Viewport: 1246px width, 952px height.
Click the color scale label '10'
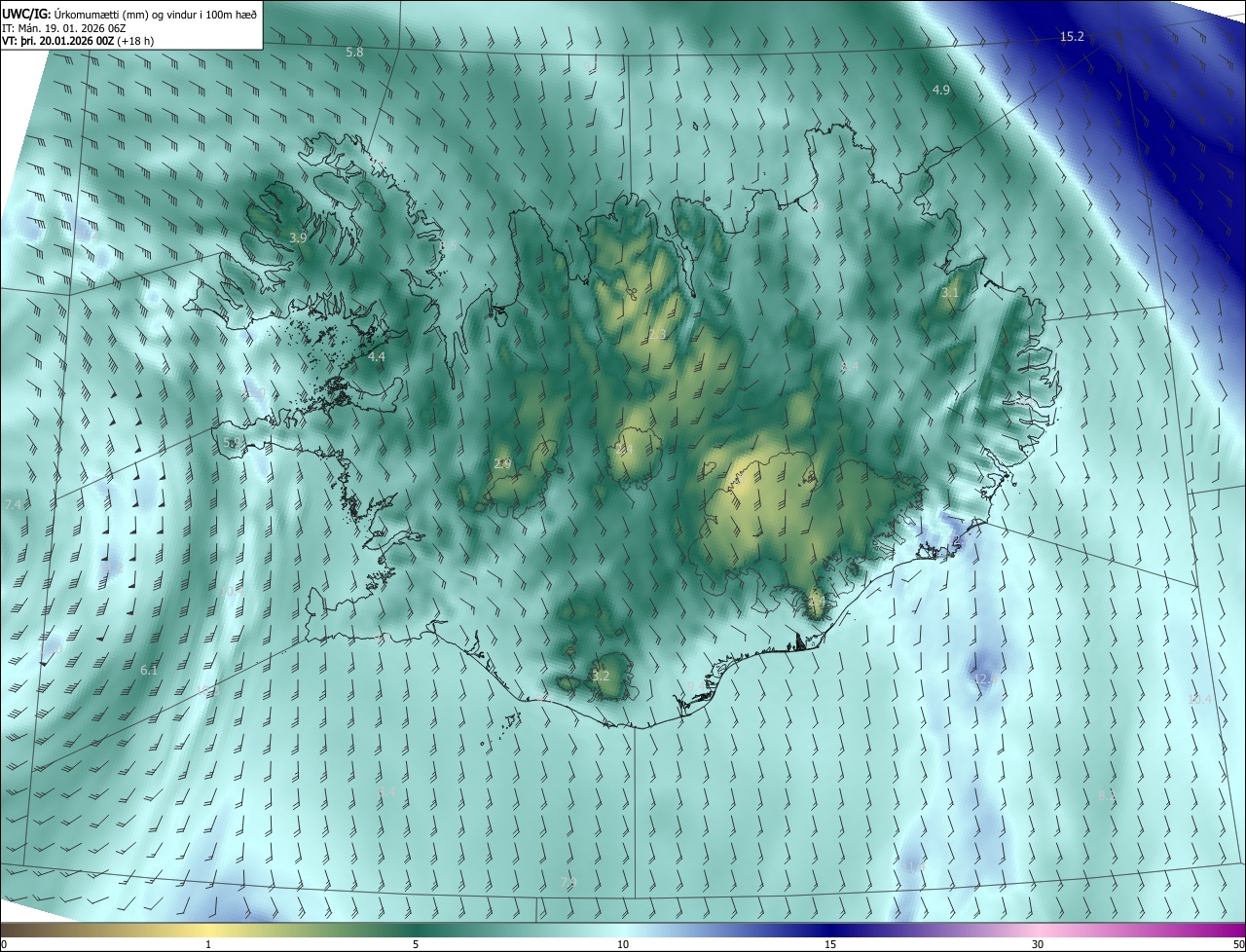pyautogui.click(x=623, y=944)
